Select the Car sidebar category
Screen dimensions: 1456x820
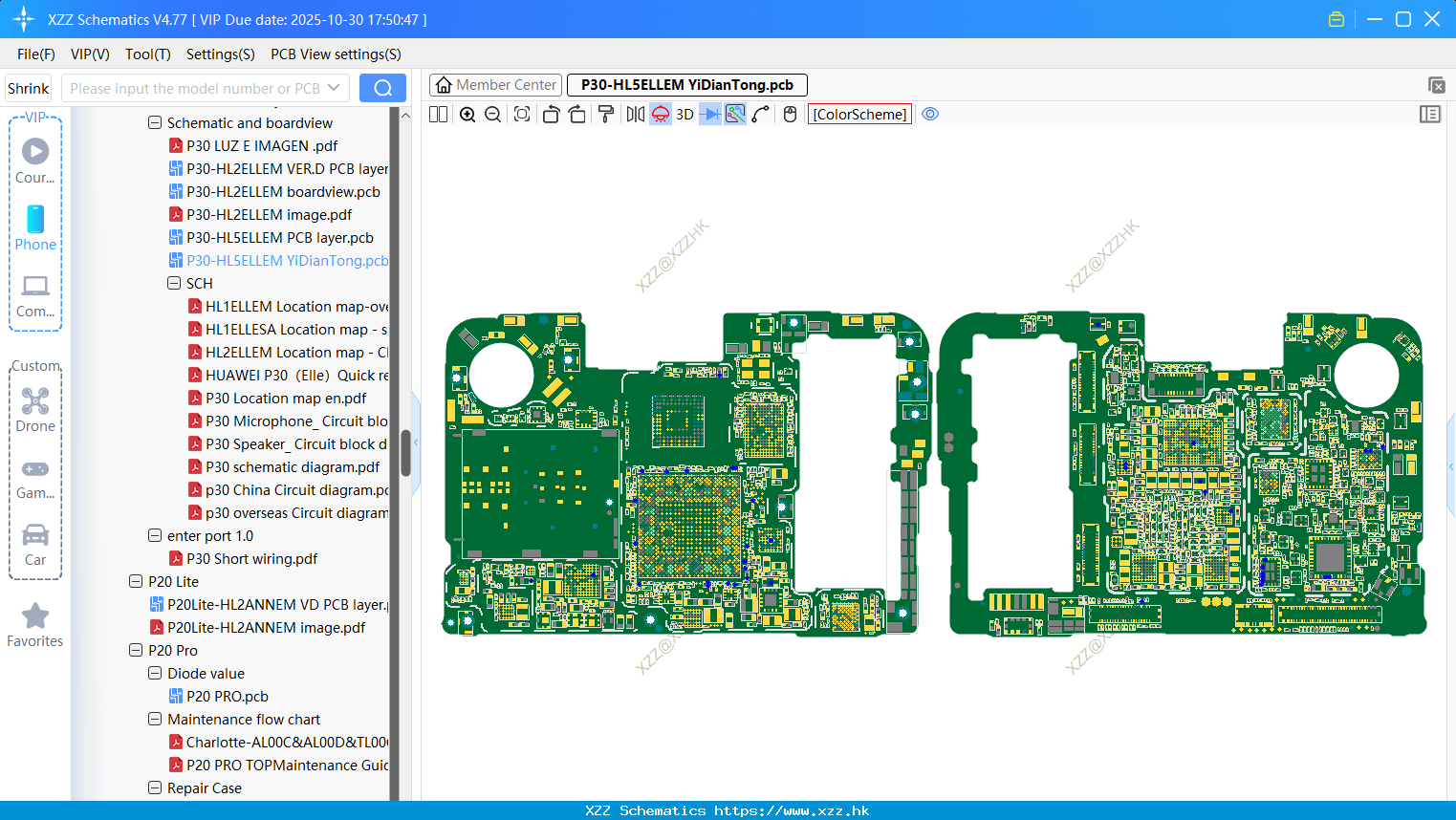pyautogui.click(x=35, y=545)
